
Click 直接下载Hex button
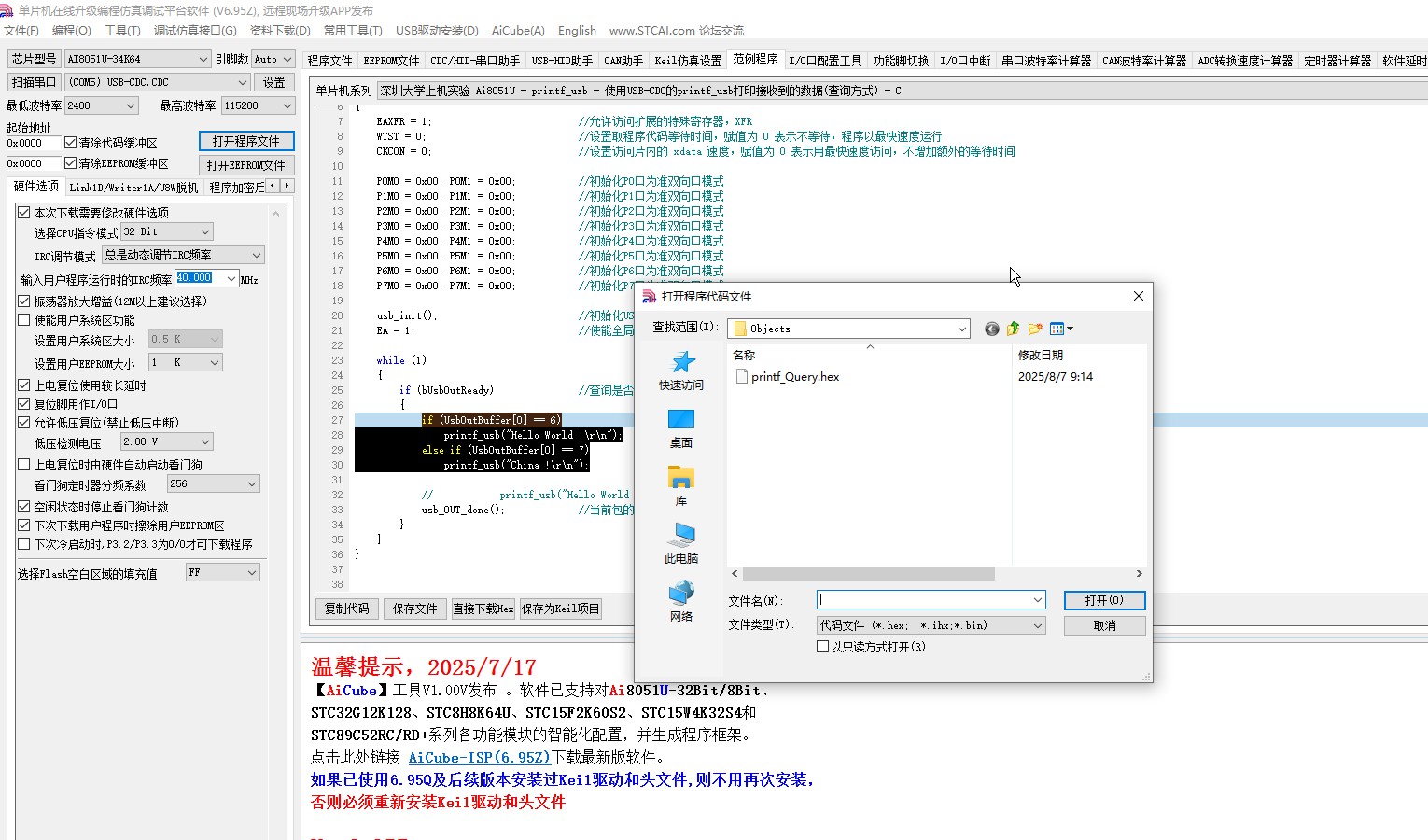(483, 609)
